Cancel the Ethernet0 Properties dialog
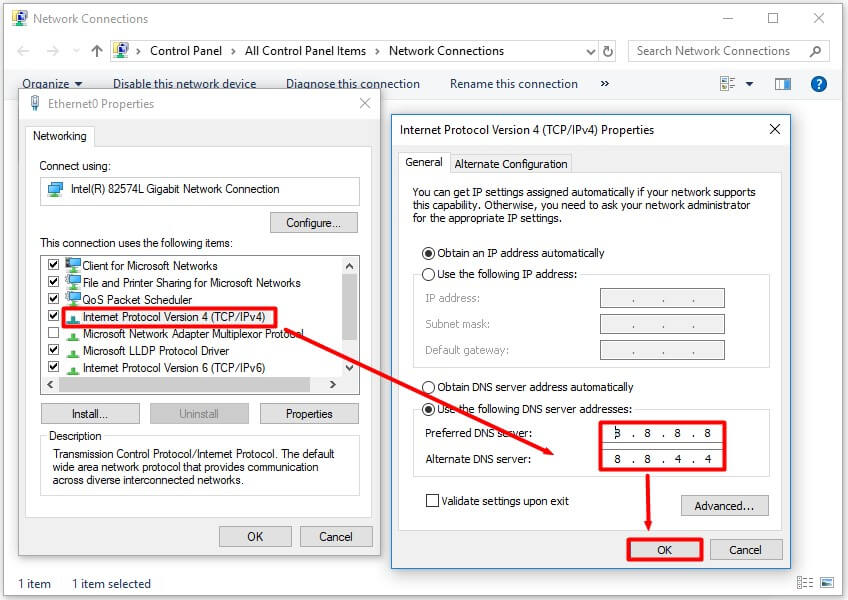The image size is (848, 600). (336, 537)
